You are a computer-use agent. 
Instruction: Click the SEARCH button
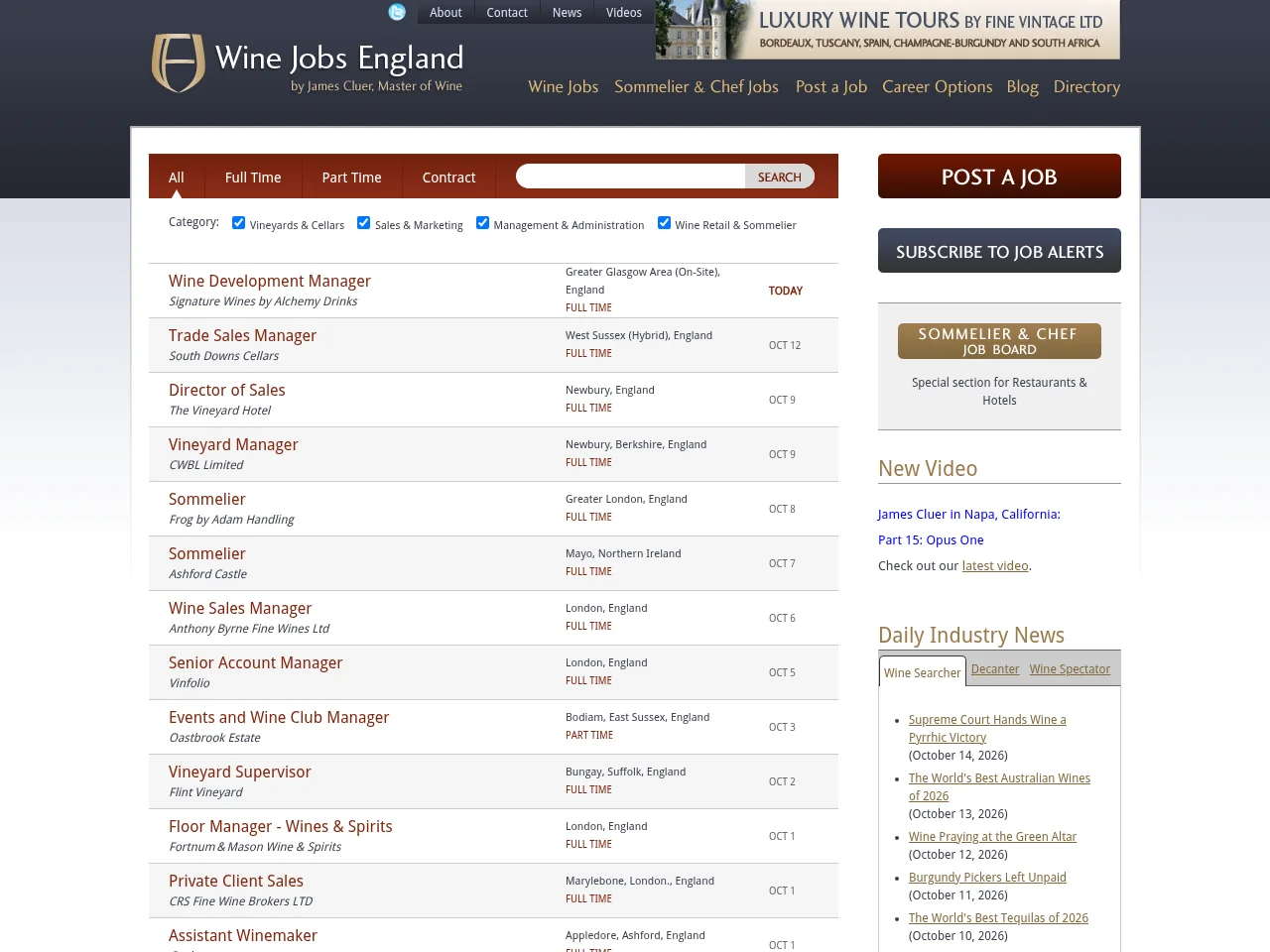tap(780, 177)
